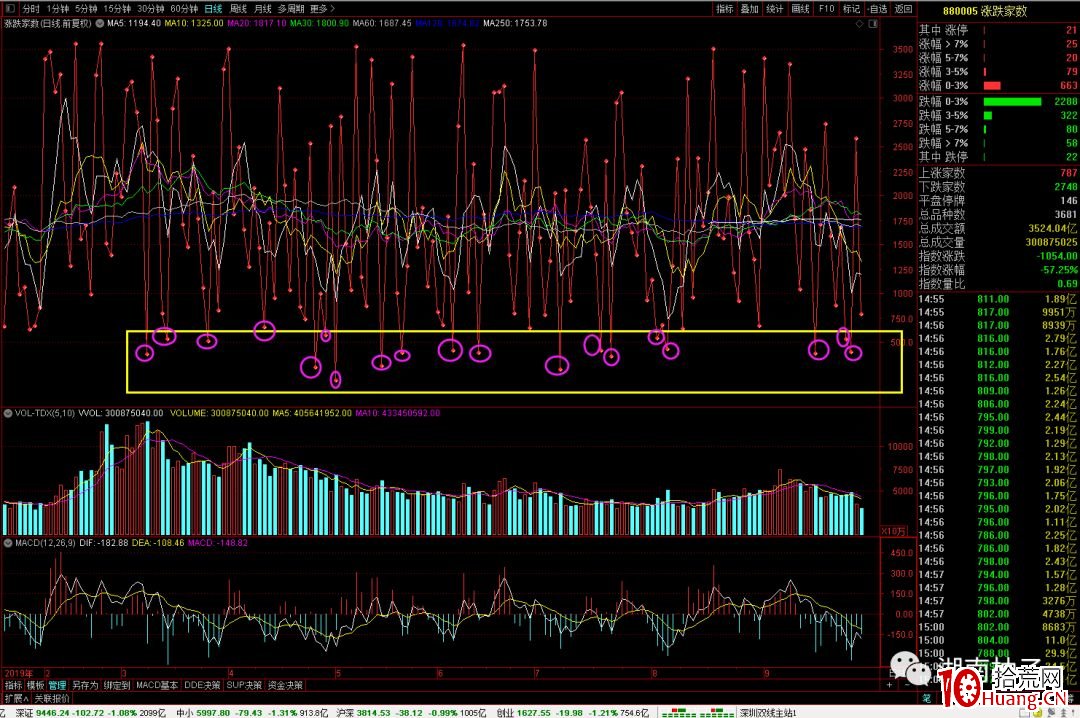Toggle the -自选 watchlist button
1080x718 pixels.
click(x=876, y=8)
